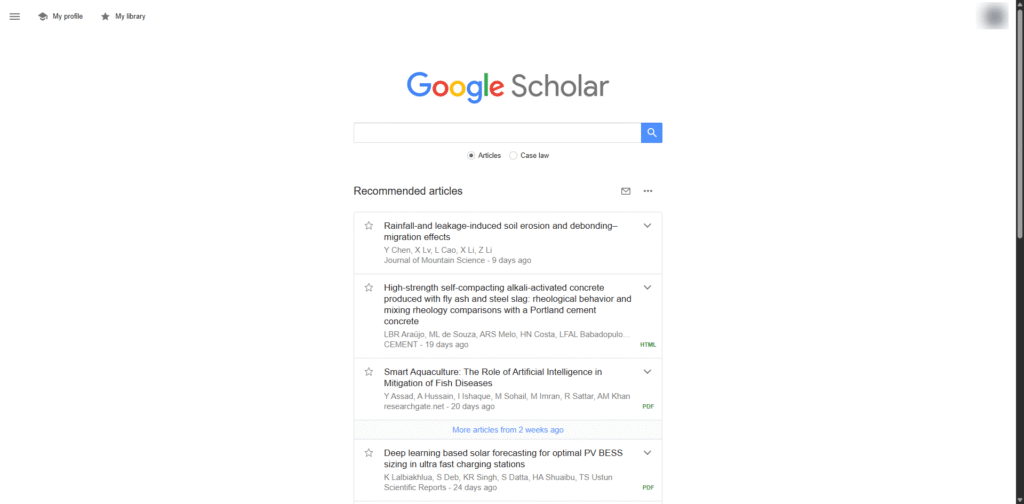This screenshot has height=504, width=1024.
Task: Go to My profile
Action: [x=60, y=16]
